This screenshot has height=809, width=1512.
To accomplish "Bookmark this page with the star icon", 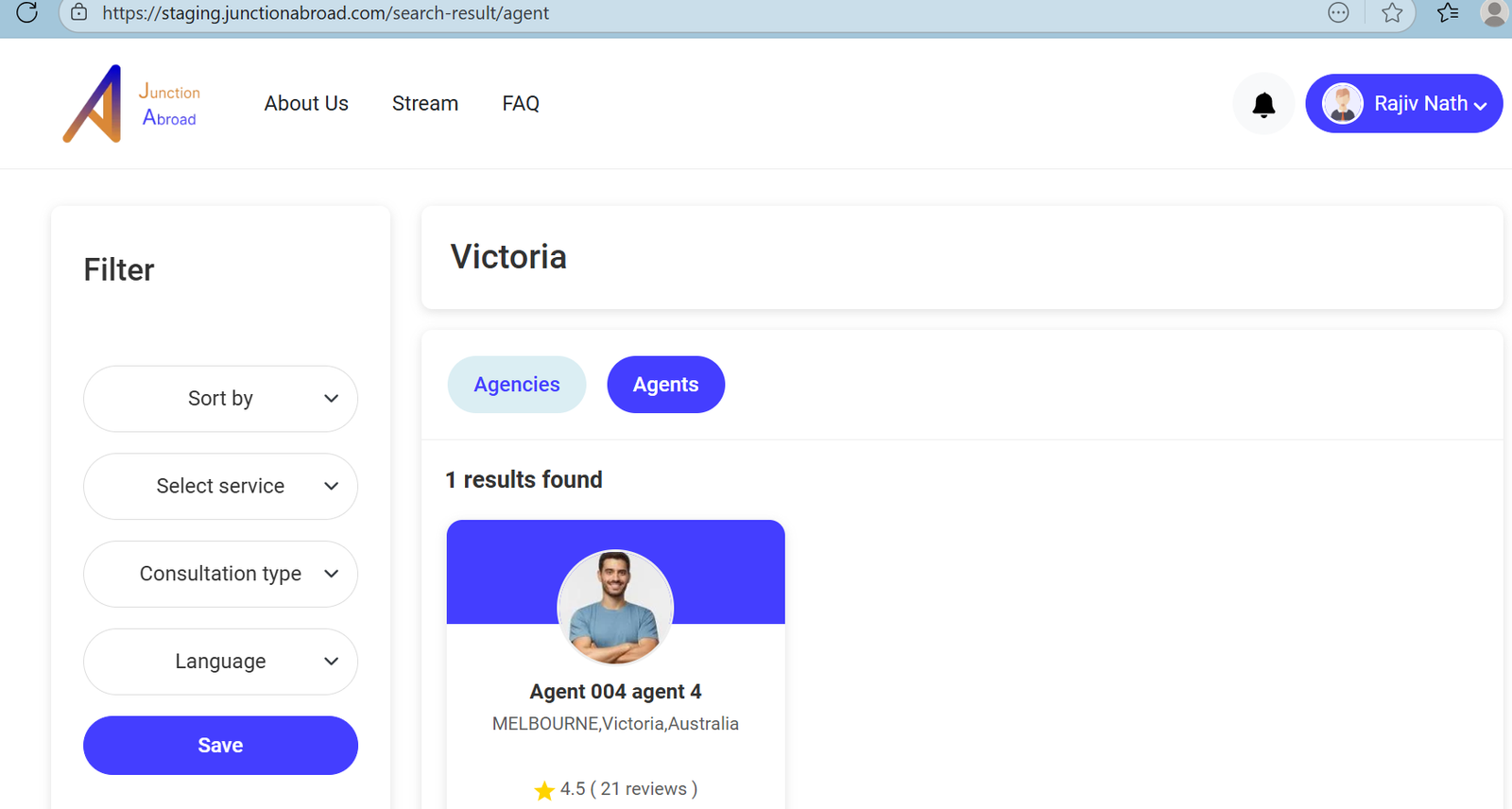I will coord(1391,12).
